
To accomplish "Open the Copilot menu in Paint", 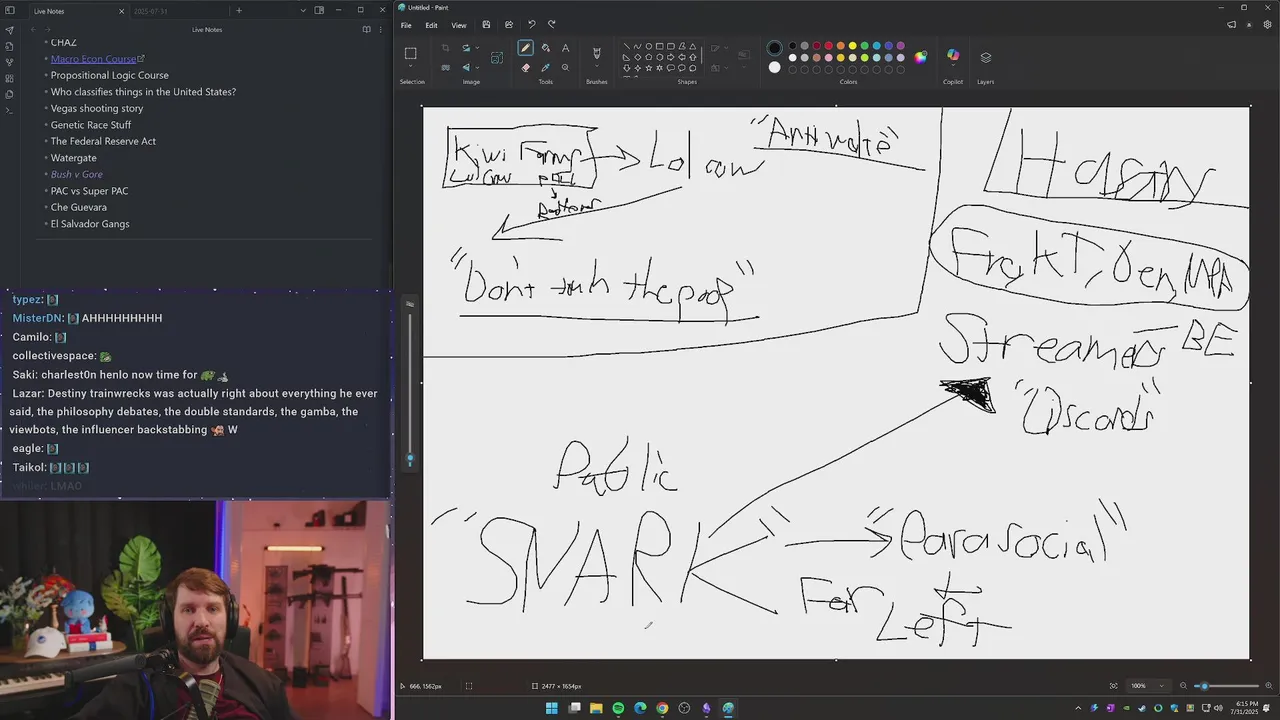I will (953, 56).
